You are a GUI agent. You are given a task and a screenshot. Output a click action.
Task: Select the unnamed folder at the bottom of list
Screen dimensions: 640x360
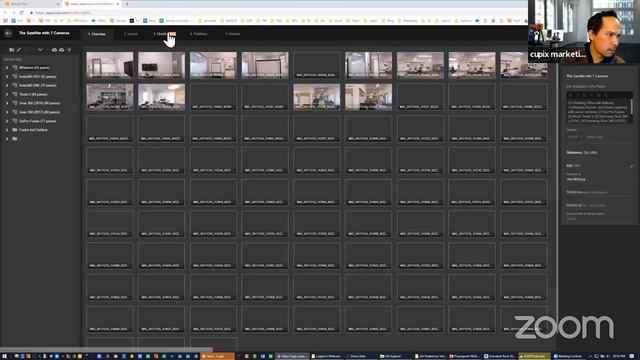click(15, 139)
